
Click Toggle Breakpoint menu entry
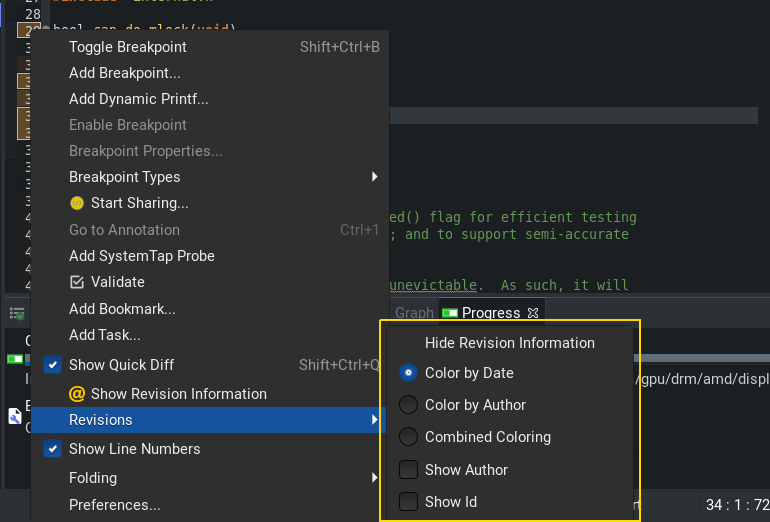[x=128, y=47]
